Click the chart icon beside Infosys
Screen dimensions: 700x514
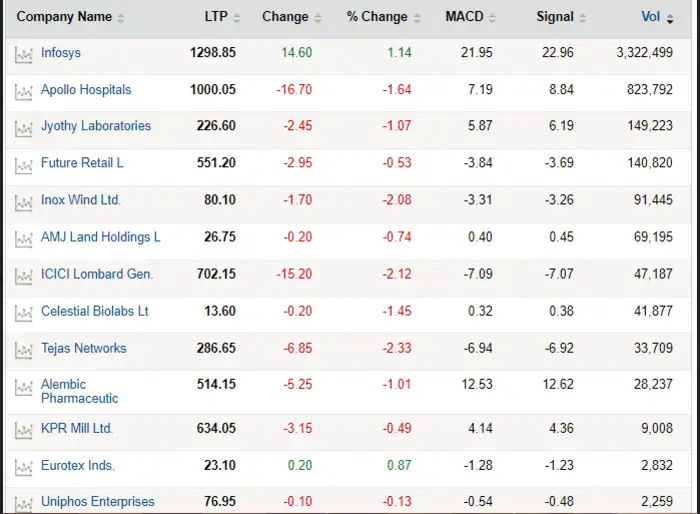coord(23,54)
